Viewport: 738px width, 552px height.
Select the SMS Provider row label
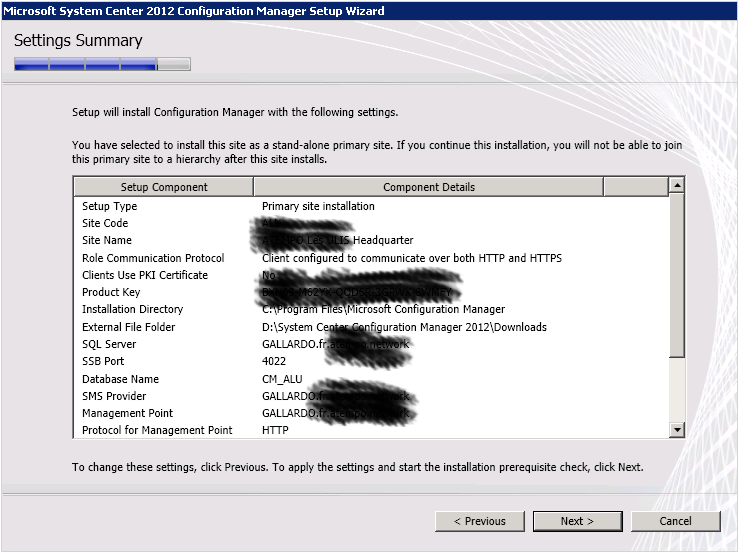click(x=114, y=396)
